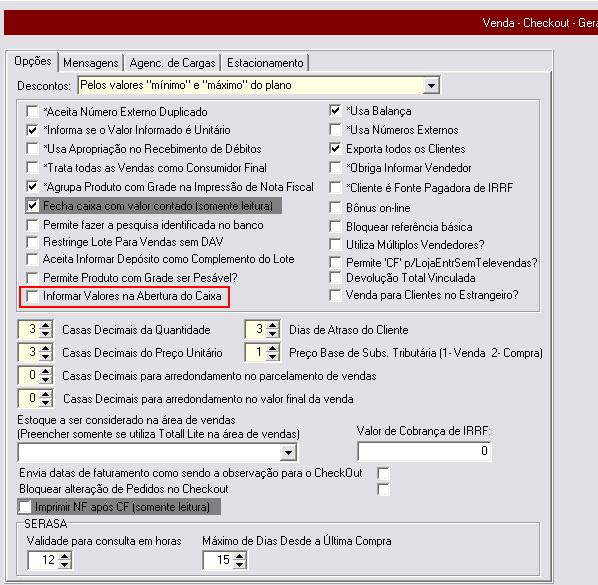Increase Máximo de Dias Desde a Última Compra
The image size is (598, 585).
pos(240,556)
